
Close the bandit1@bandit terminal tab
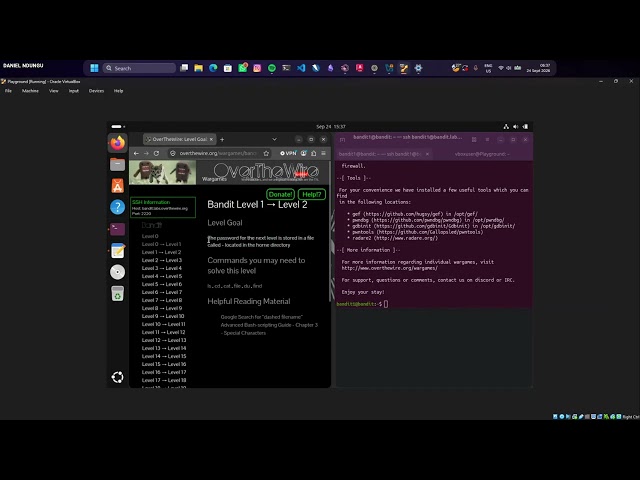(x=427, y=154)
